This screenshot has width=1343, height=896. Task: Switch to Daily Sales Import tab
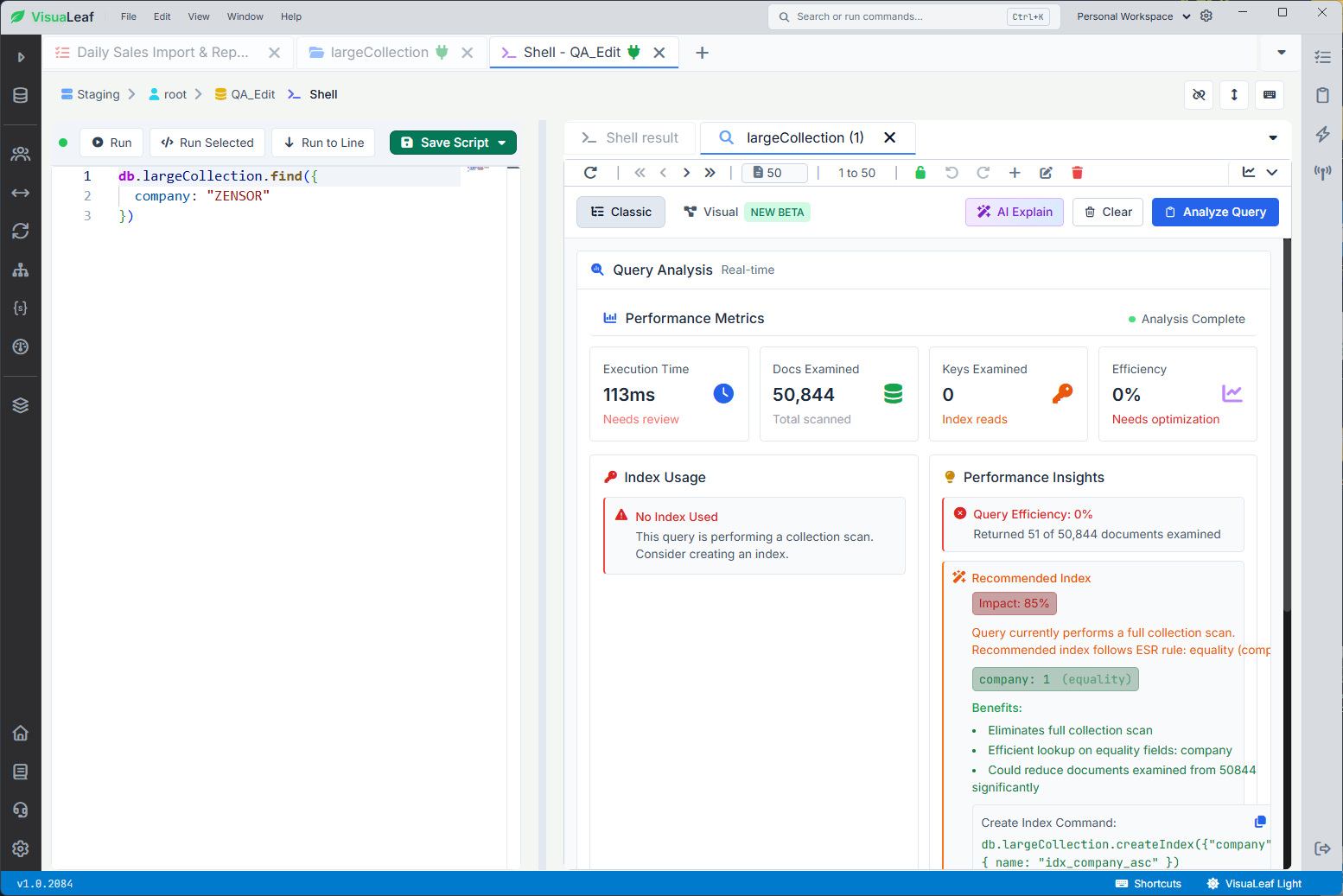(x=162, y=53)
